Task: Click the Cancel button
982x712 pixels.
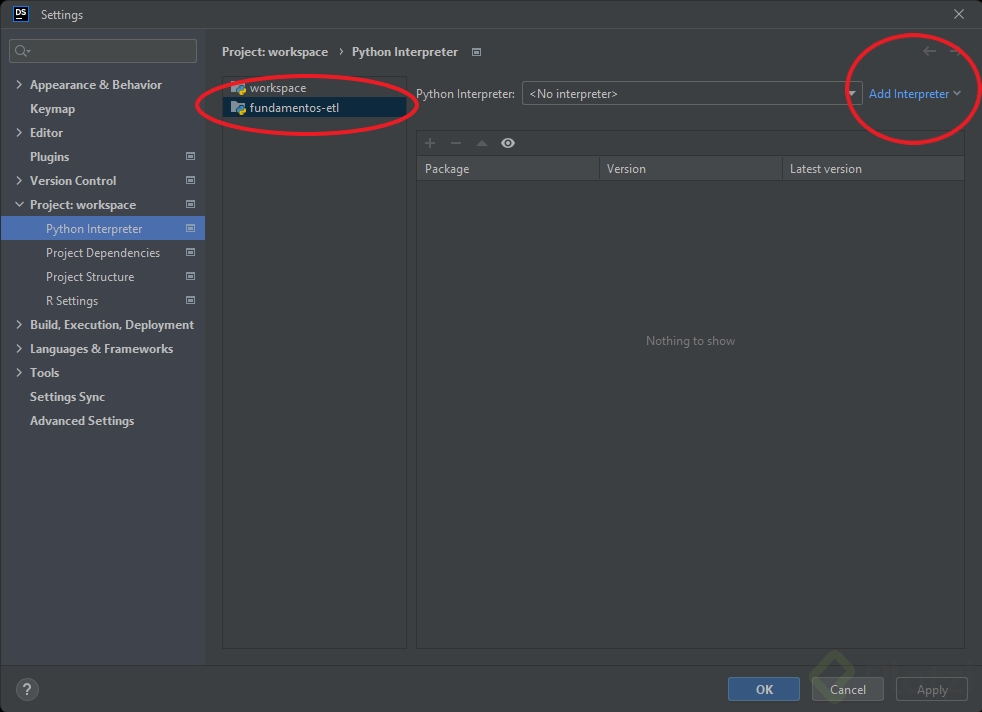Action: (848, 689)
